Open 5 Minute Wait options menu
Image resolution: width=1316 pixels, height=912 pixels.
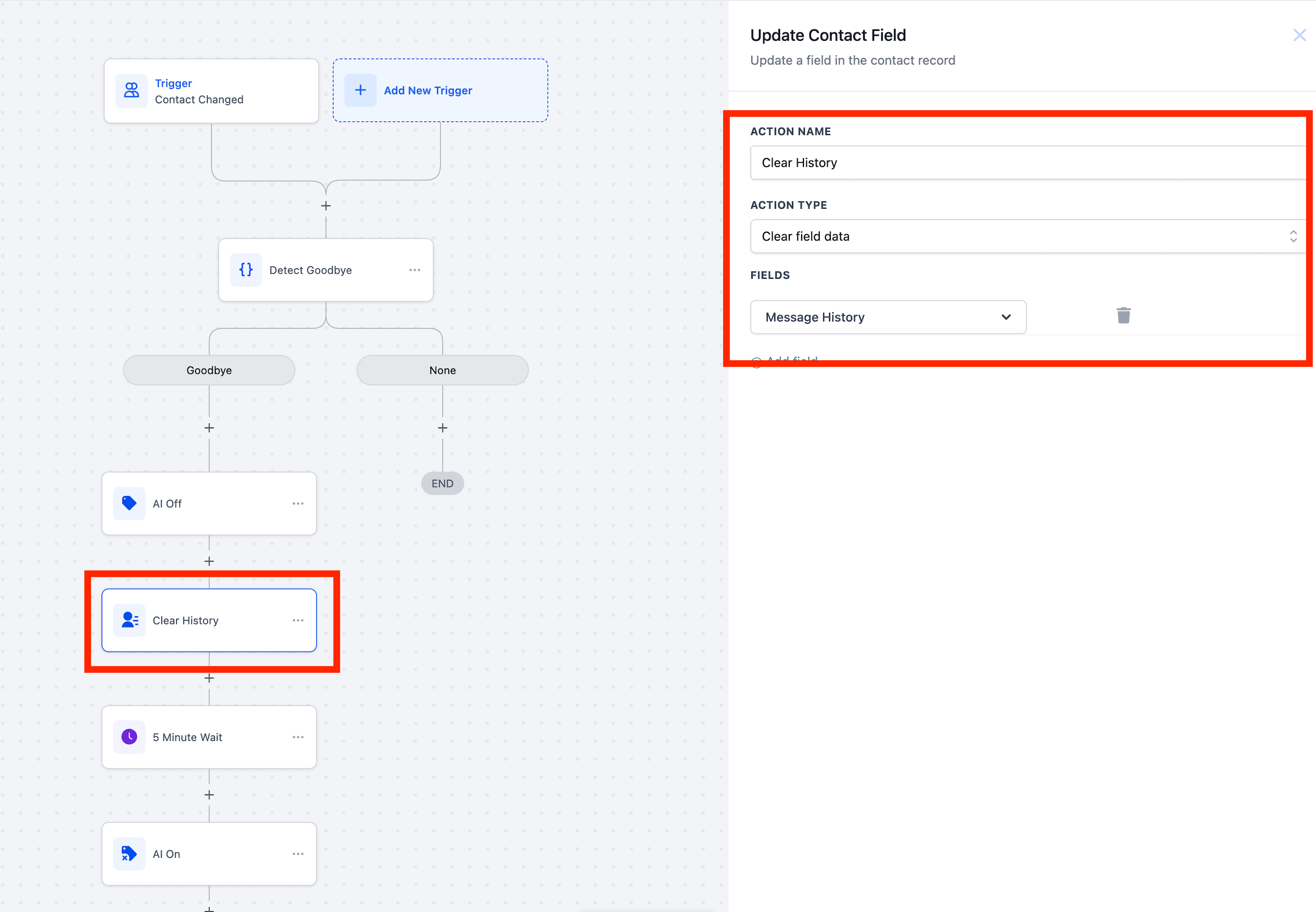(298, 737)
